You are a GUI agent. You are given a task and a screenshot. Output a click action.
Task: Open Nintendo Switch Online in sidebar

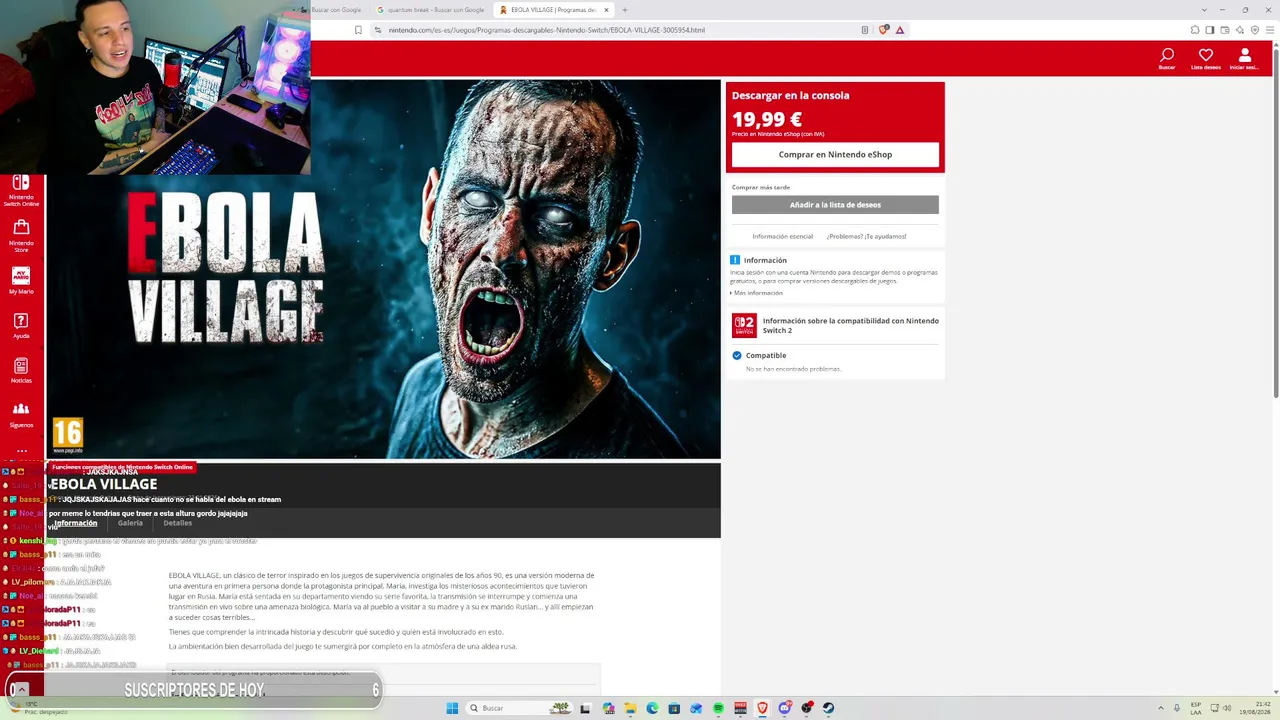(x=21, y=190)
